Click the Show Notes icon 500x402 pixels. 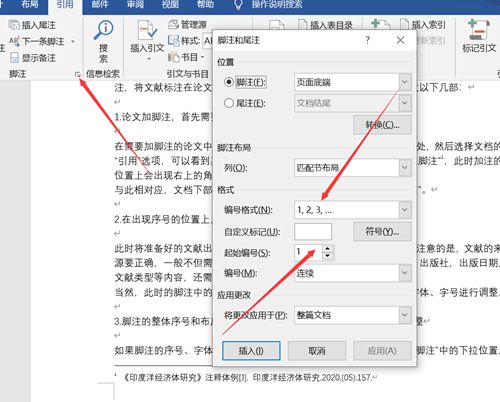tap(14, 58)
